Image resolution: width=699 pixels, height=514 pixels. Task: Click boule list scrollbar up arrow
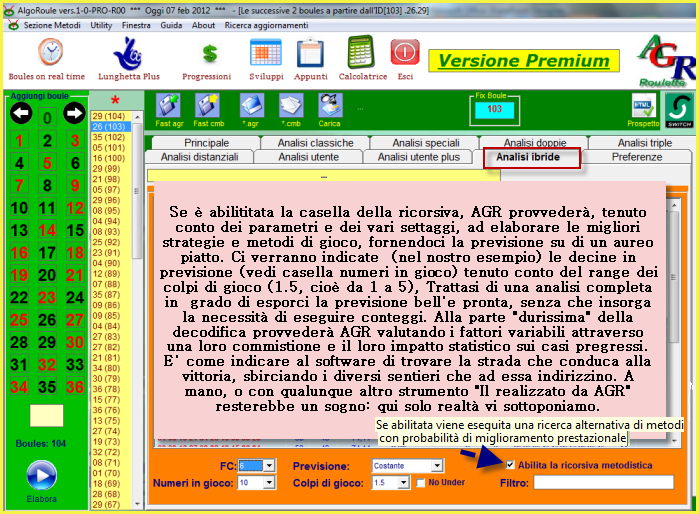[x=137, y=117]
